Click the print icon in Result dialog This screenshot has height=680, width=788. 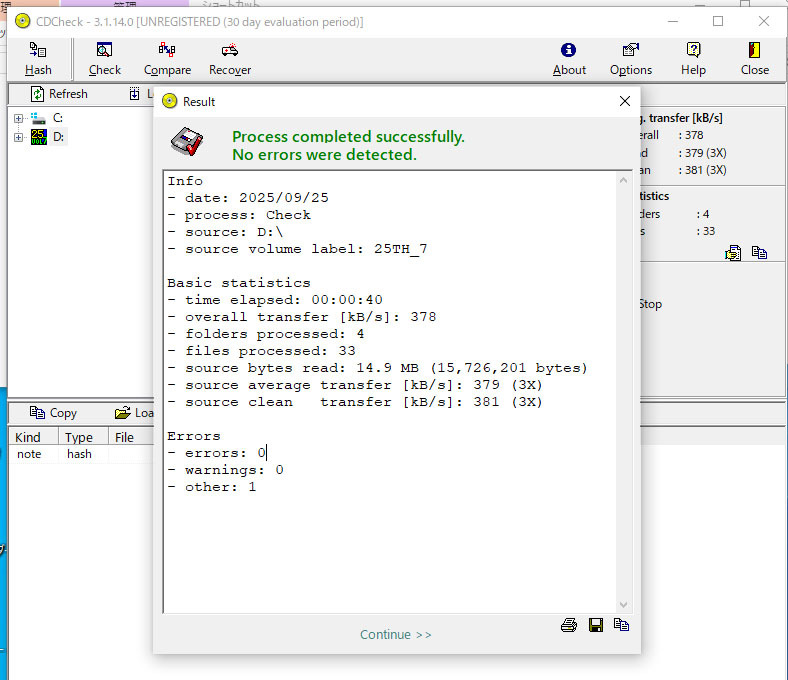pos(569,625)
